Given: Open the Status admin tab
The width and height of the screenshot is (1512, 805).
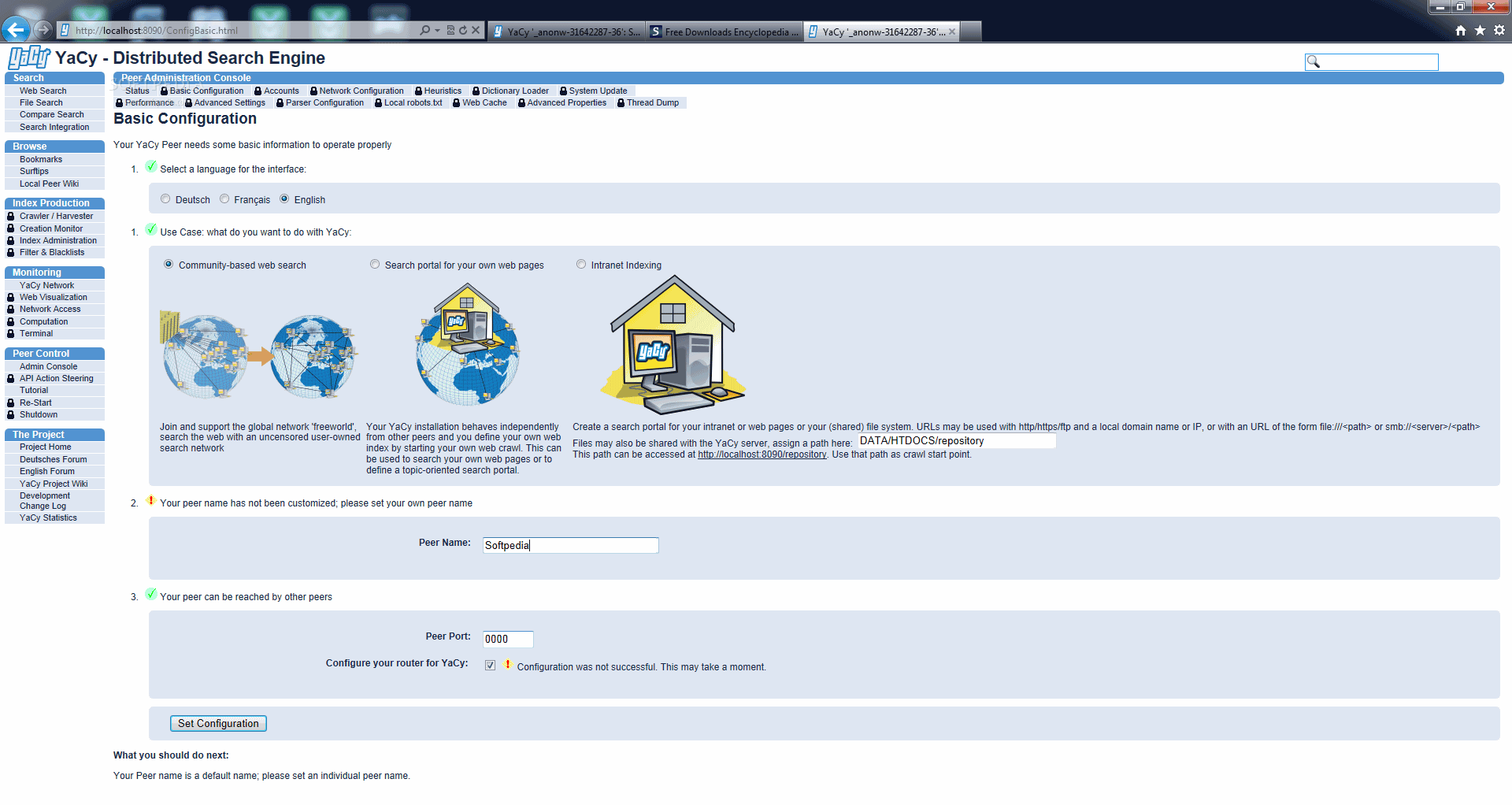Looking at the screenshot, I should click(137, 91).
